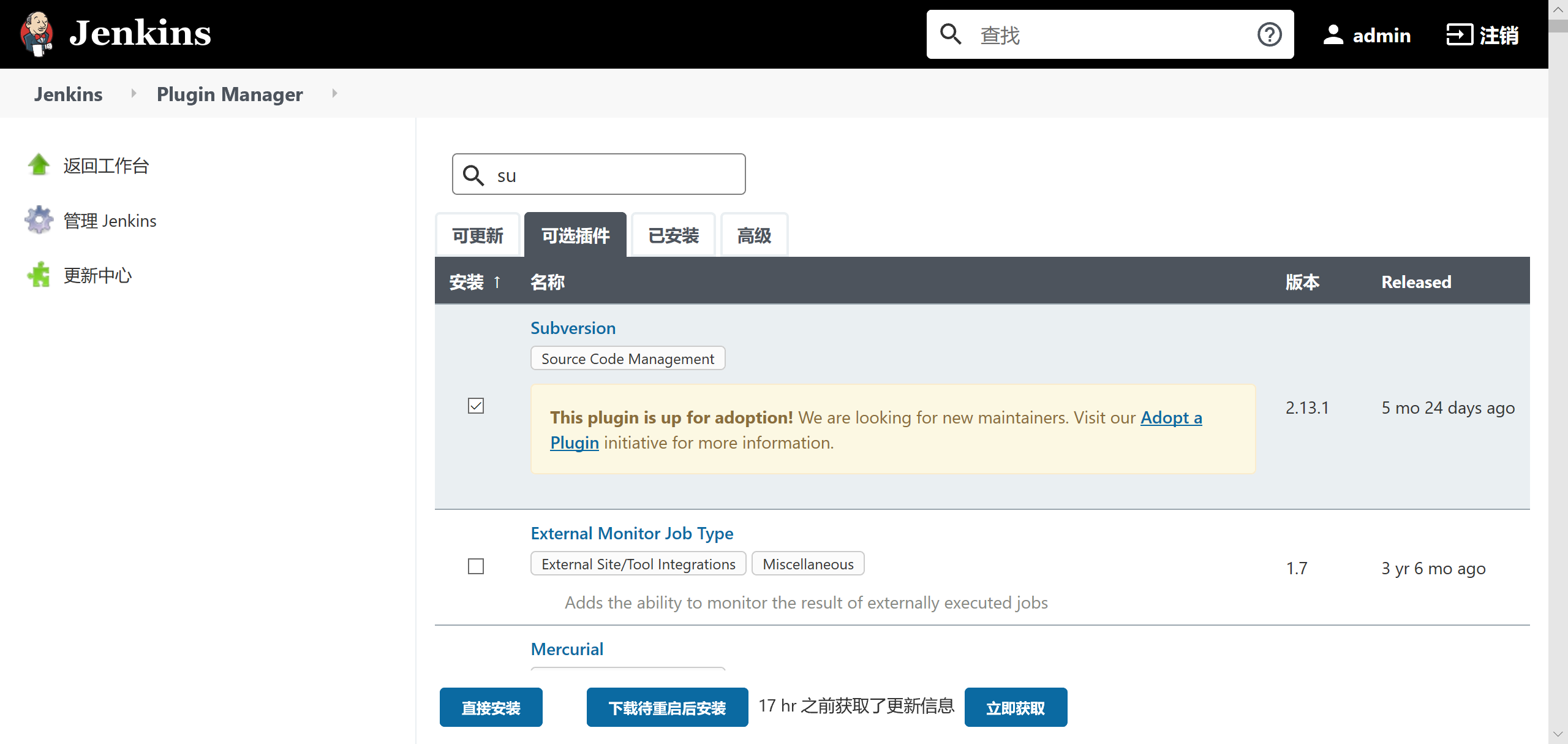Open the Adopt a Plugin link
Screen dimensions: 1568x744
[x=1170, y=418]
